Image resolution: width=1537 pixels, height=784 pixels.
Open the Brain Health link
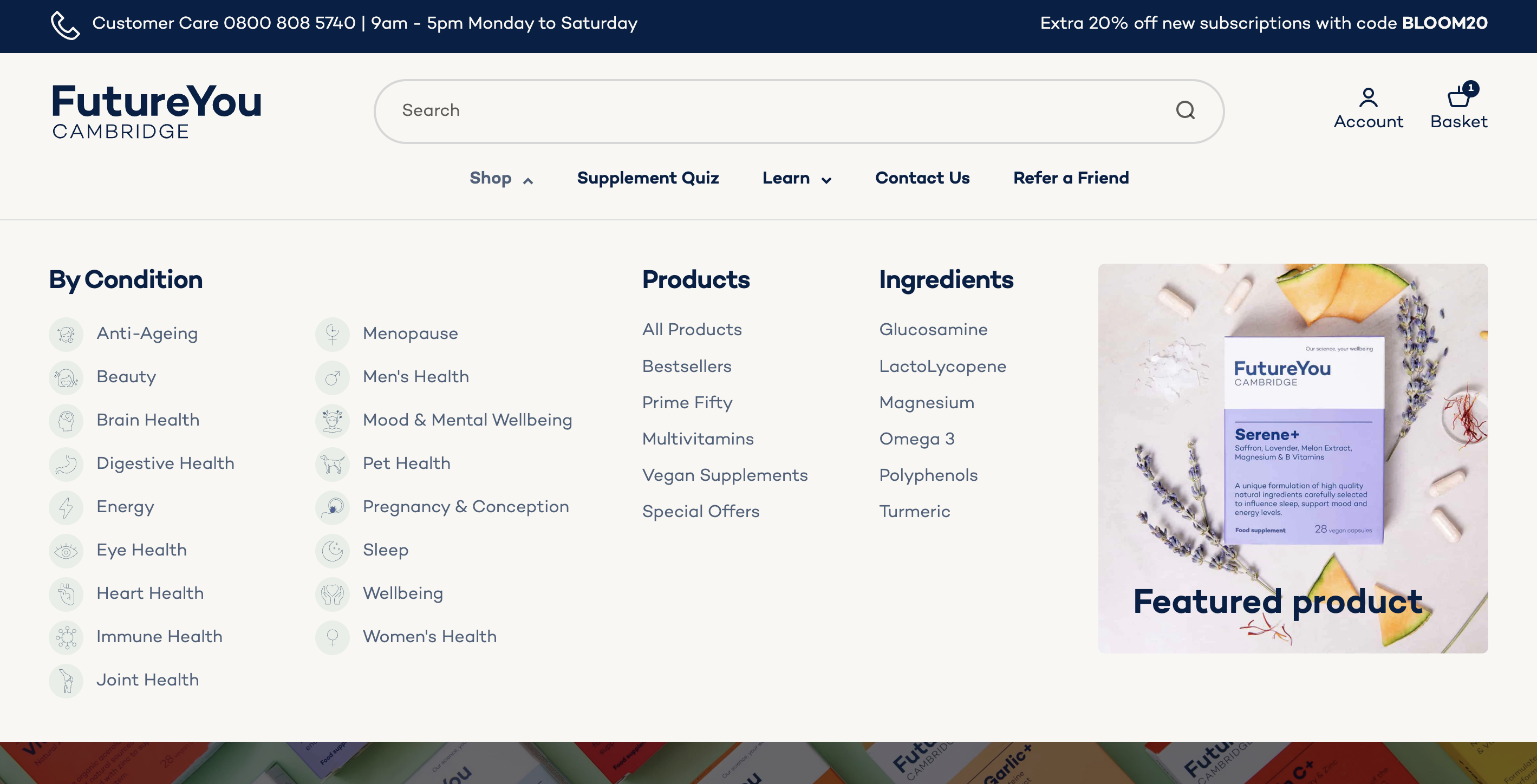pyautogui.click(x=148, y=420)
